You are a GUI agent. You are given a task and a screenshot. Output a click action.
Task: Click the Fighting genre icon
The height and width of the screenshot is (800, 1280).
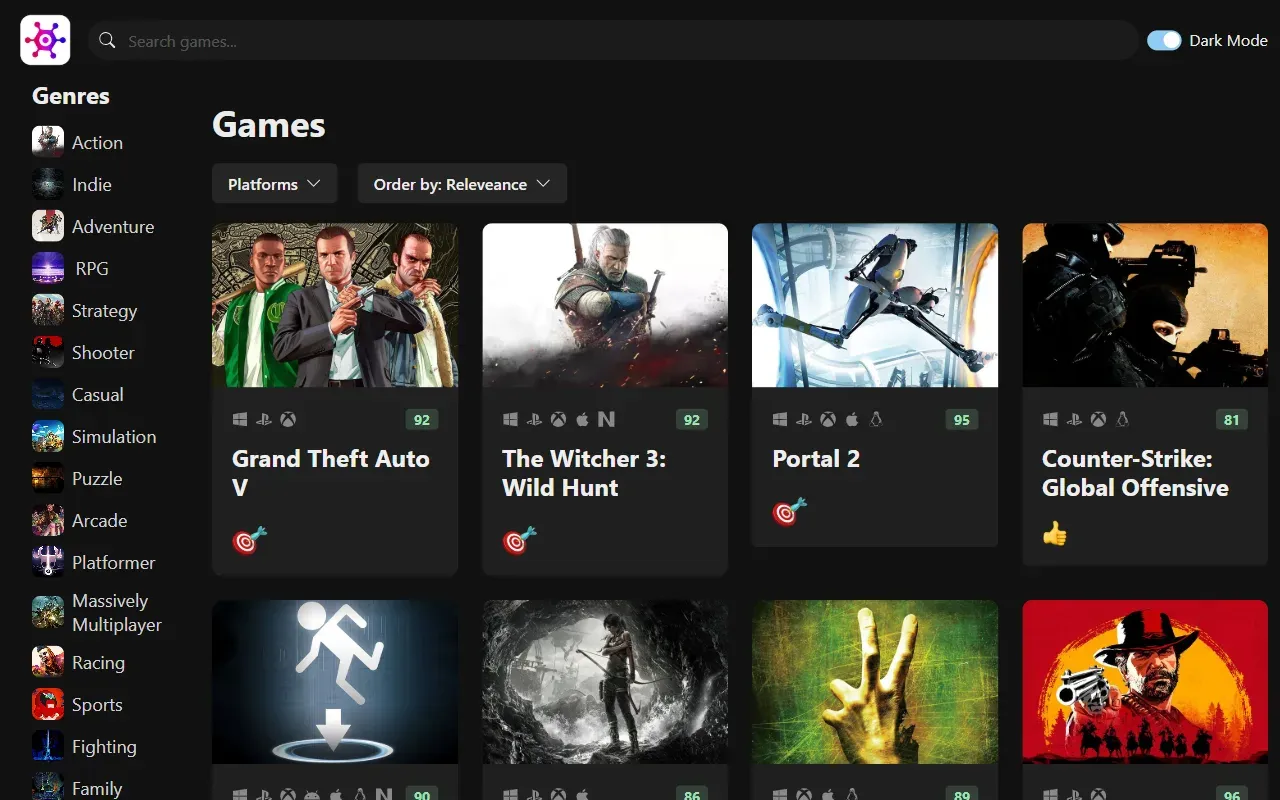48,746
